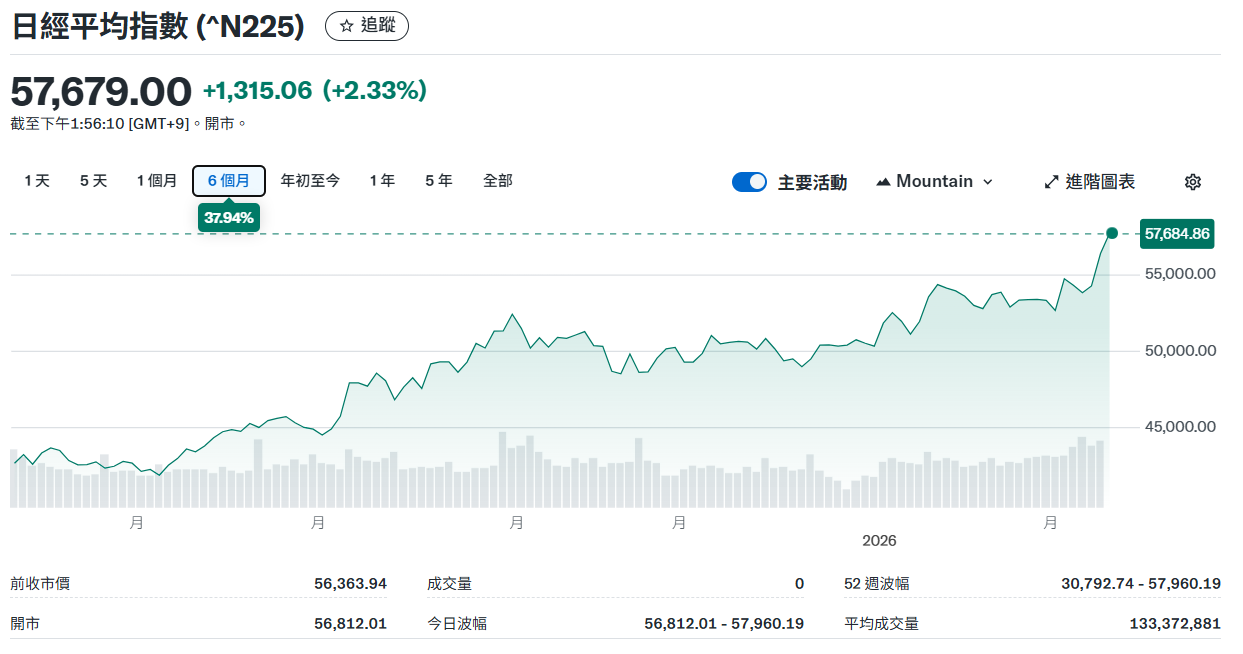1243x654 pixels.
Task: Select the 5天 time range tab
Action: click(x=94, y=181)
